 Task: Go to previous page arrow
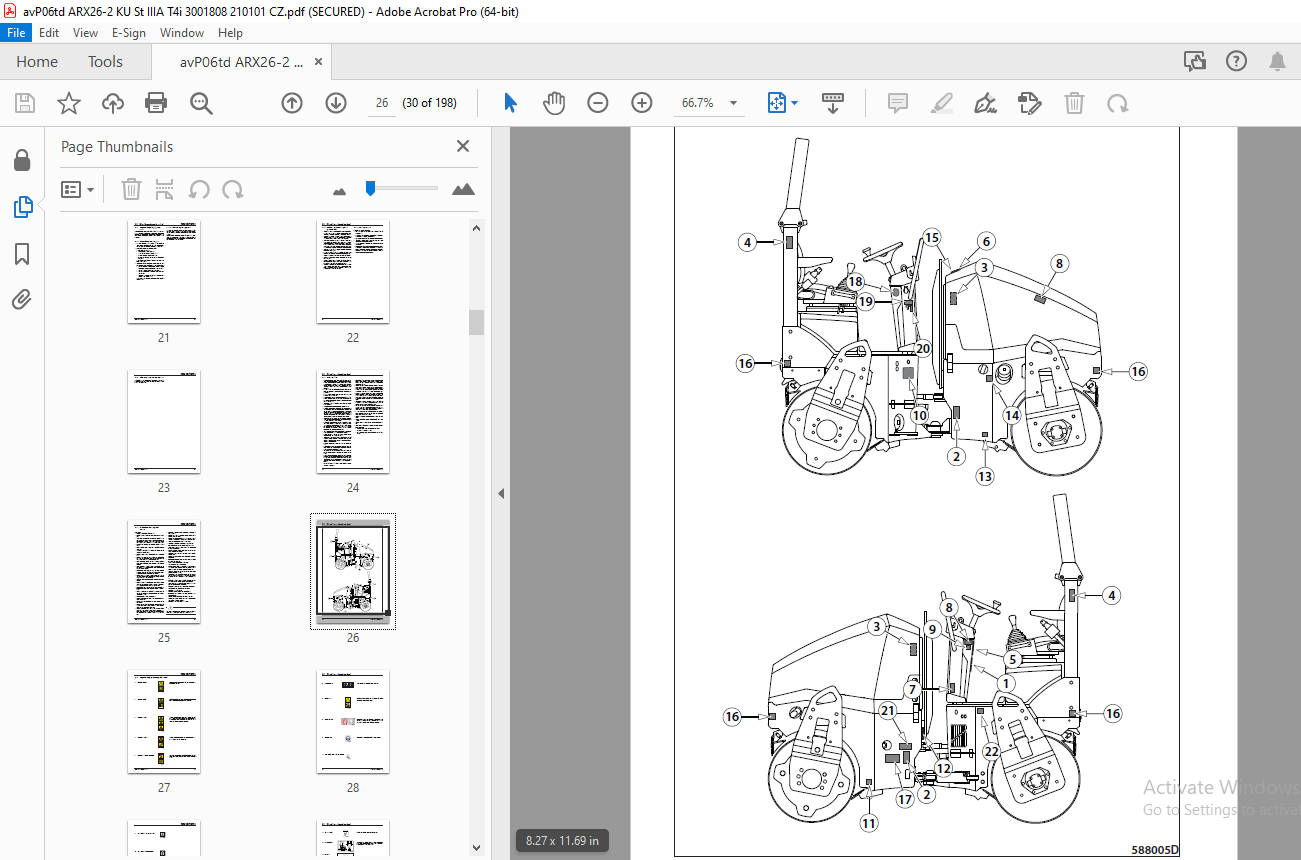click(x=292, y=103)
